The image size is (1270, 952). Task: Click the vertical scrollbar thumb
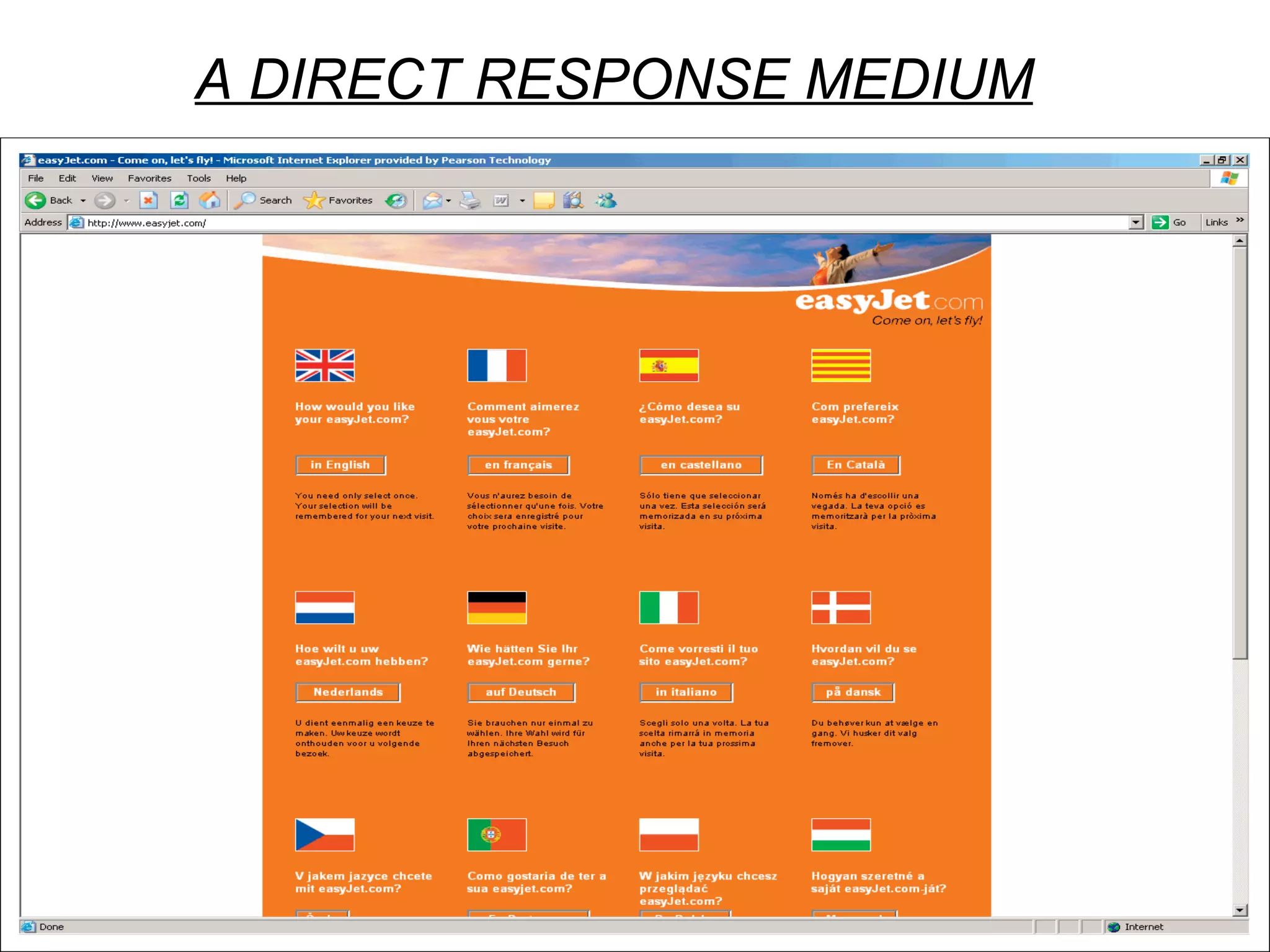[1240, 453]
